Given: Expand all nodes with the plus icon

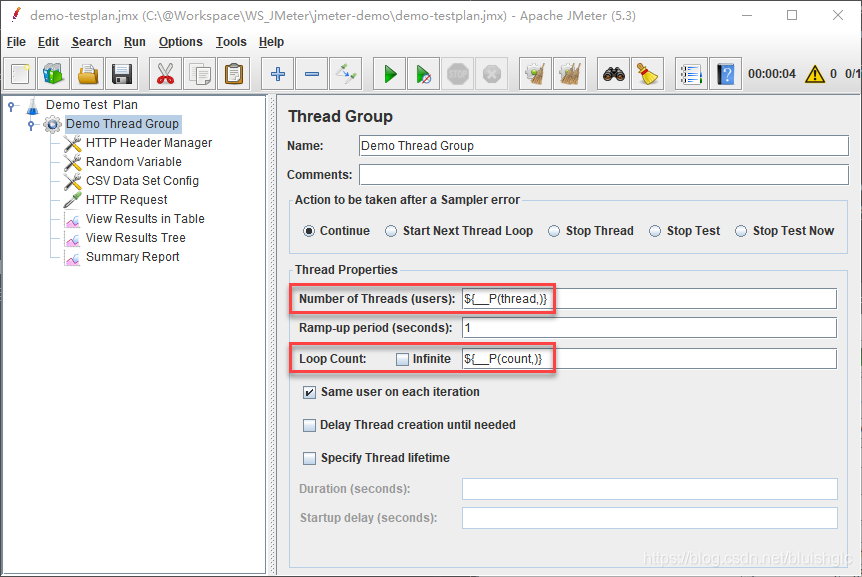Looking at the screenshot, I should (x=278, y=74).
